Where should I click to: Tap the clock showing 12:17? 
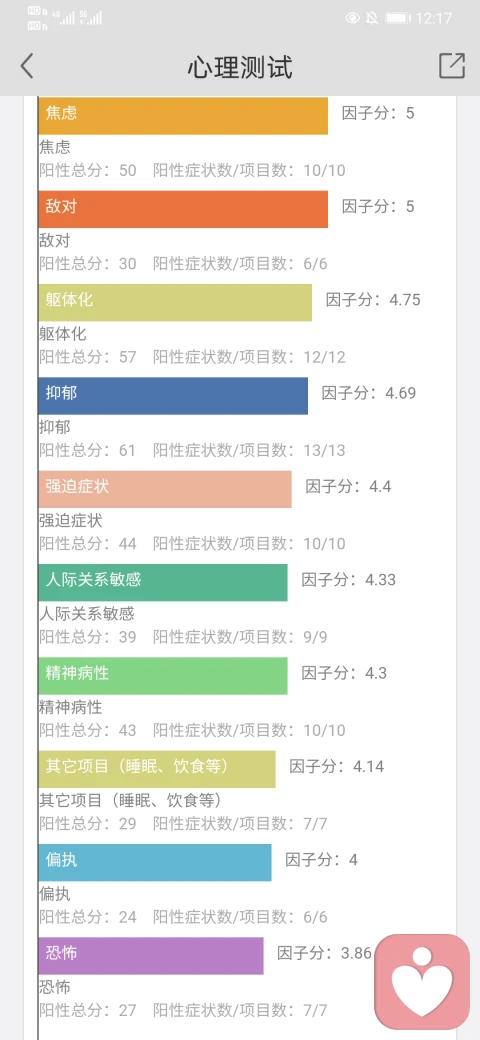pyautogui.click(x=434, y=19)
